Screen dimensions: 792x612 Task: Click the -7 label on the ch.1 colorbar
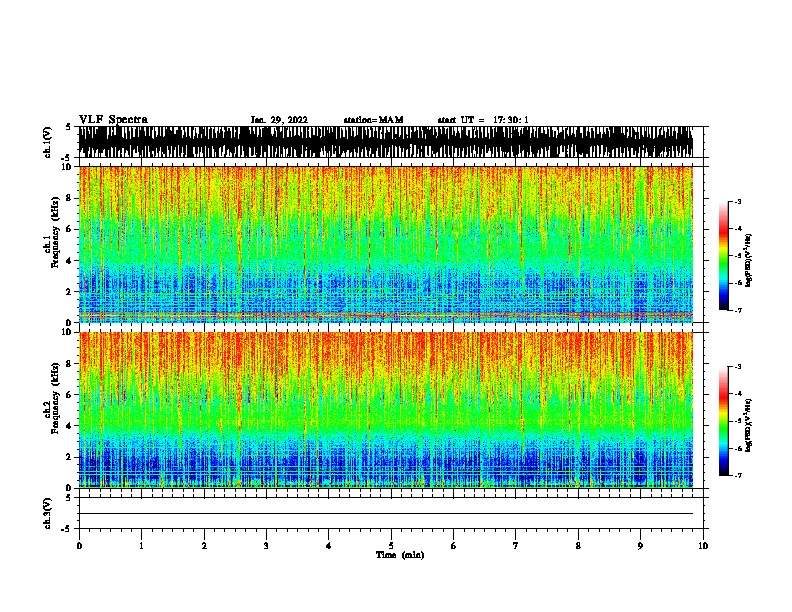738,310
